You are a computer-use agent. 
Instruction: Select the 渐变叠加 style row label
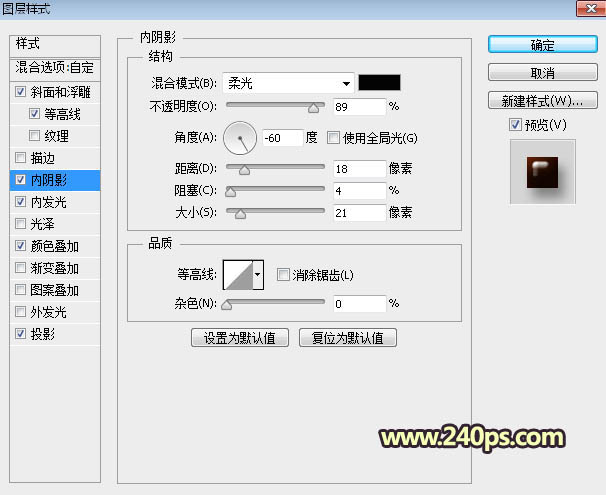(x=54, y=268)
